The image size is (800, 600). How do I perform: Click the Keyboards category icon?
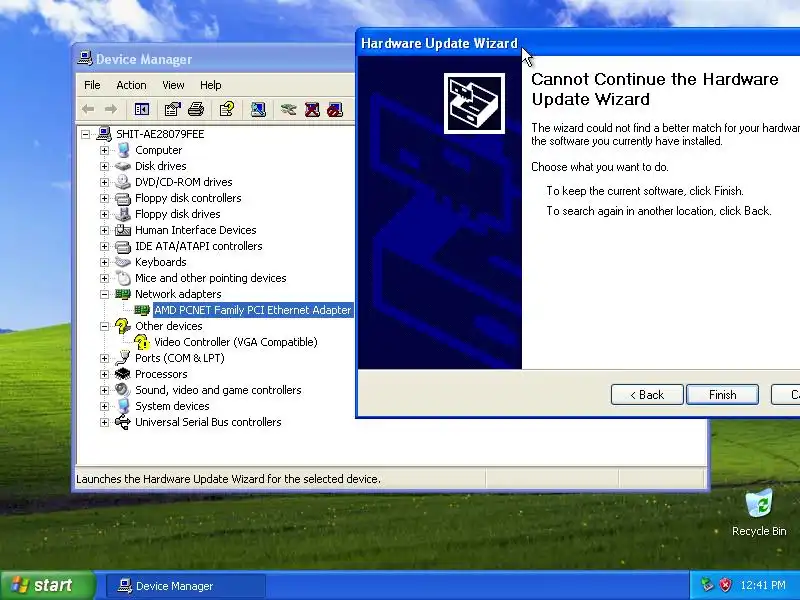123,262
